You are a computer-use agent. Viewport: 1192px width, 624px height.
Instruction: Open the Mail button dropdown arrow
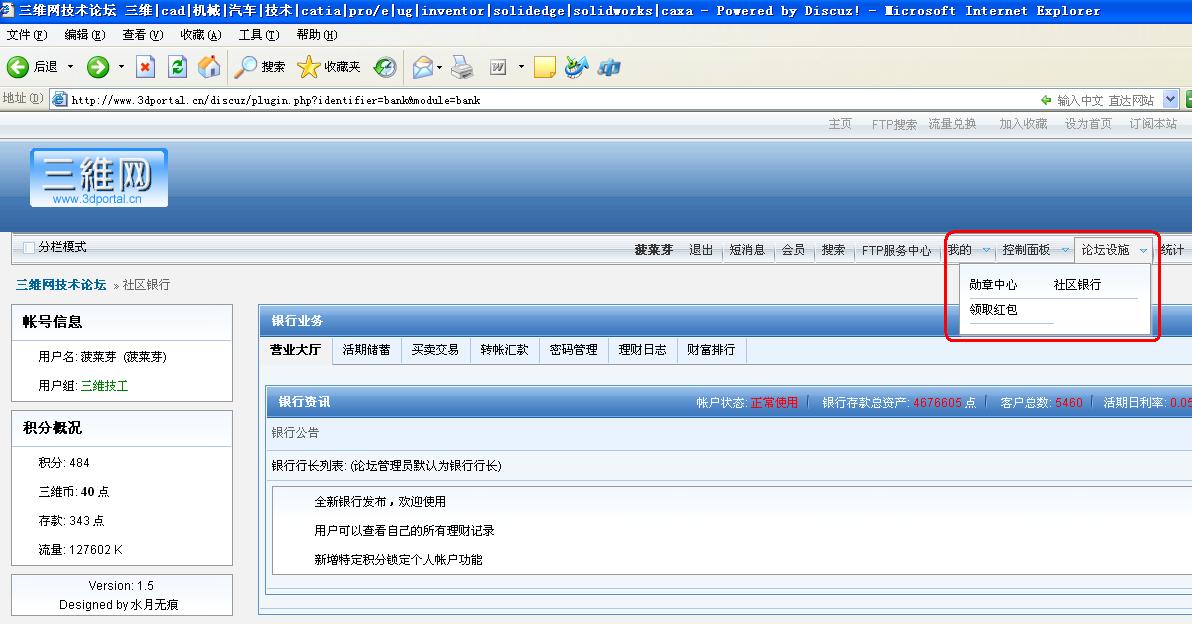439,67
